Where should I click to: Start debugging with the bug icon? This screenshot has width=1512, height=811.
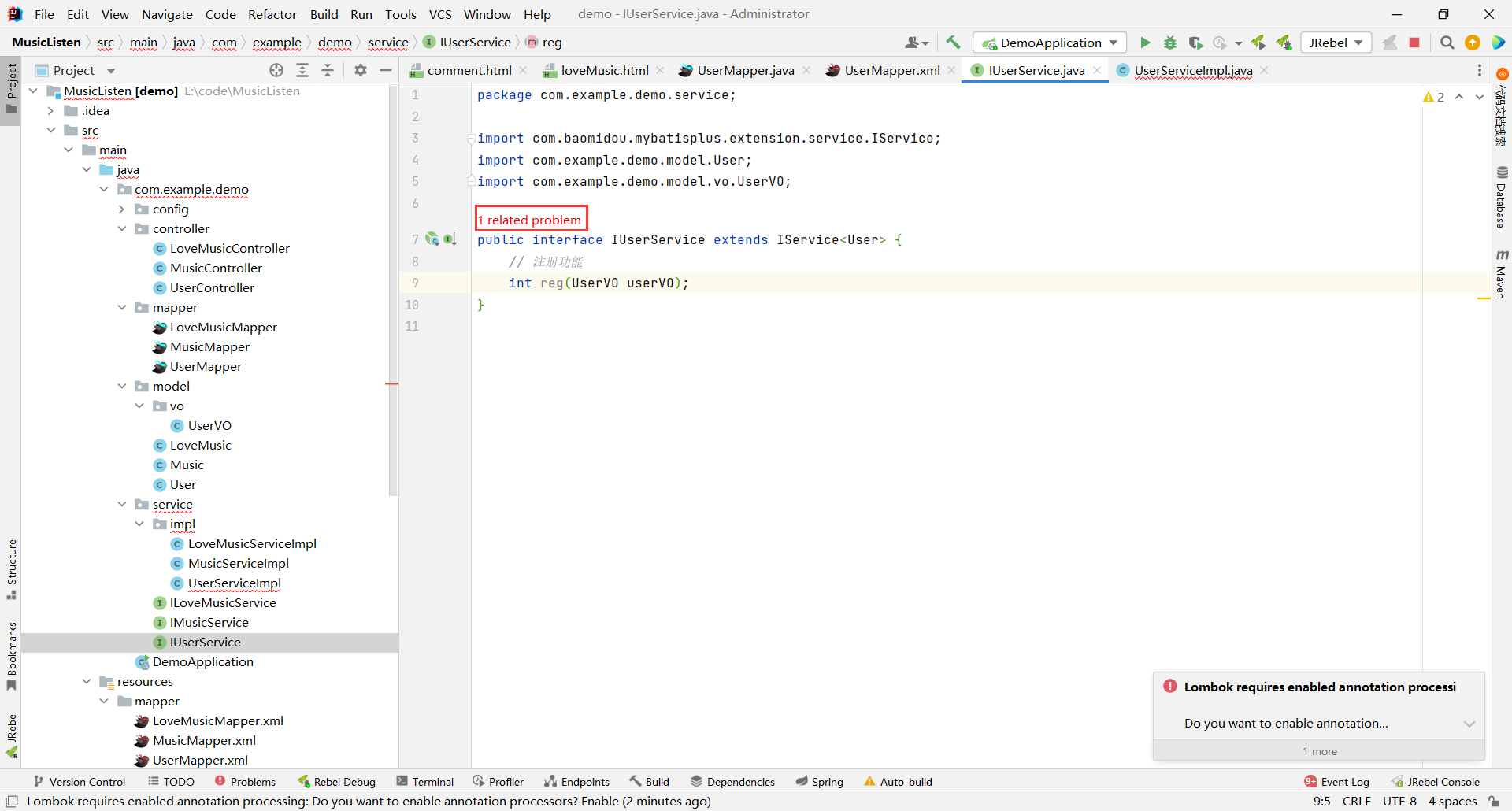click(1170, 43)
